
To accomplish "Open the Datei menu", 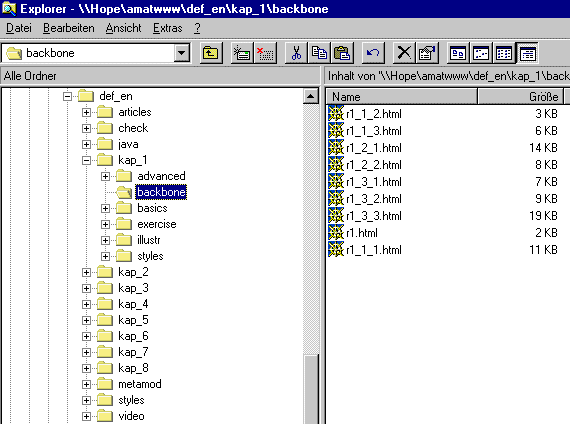I will point(19,28).
